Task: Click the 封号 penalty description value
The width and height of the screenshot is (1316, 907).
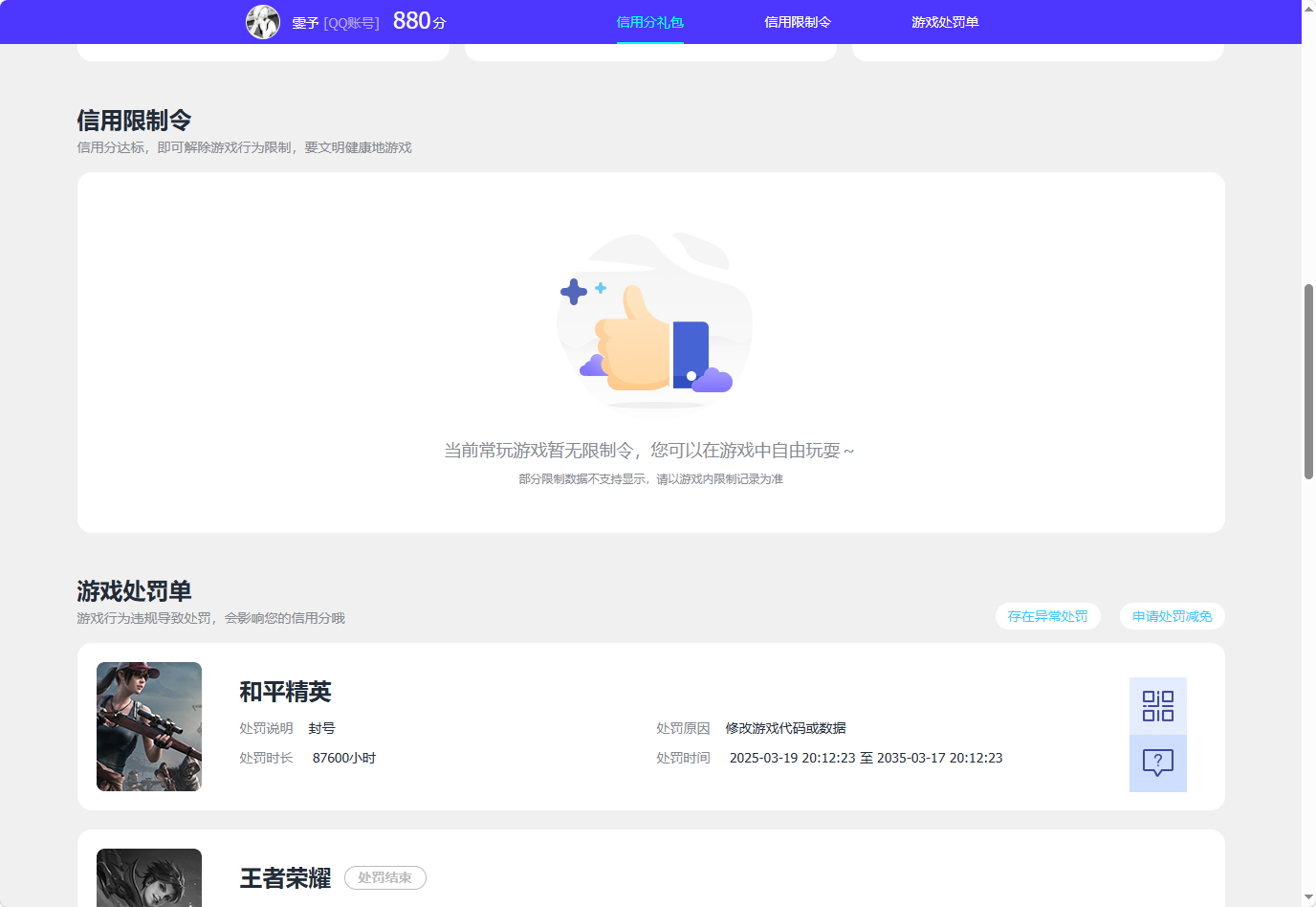Action: (x=321, y=728)
